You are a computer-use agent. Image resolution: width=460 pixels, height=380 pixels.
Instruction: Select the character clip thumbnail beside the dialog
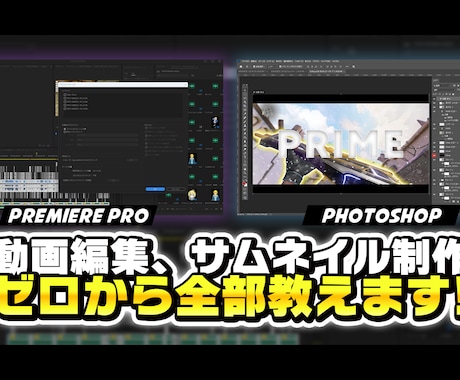click(x=192, y=159)
